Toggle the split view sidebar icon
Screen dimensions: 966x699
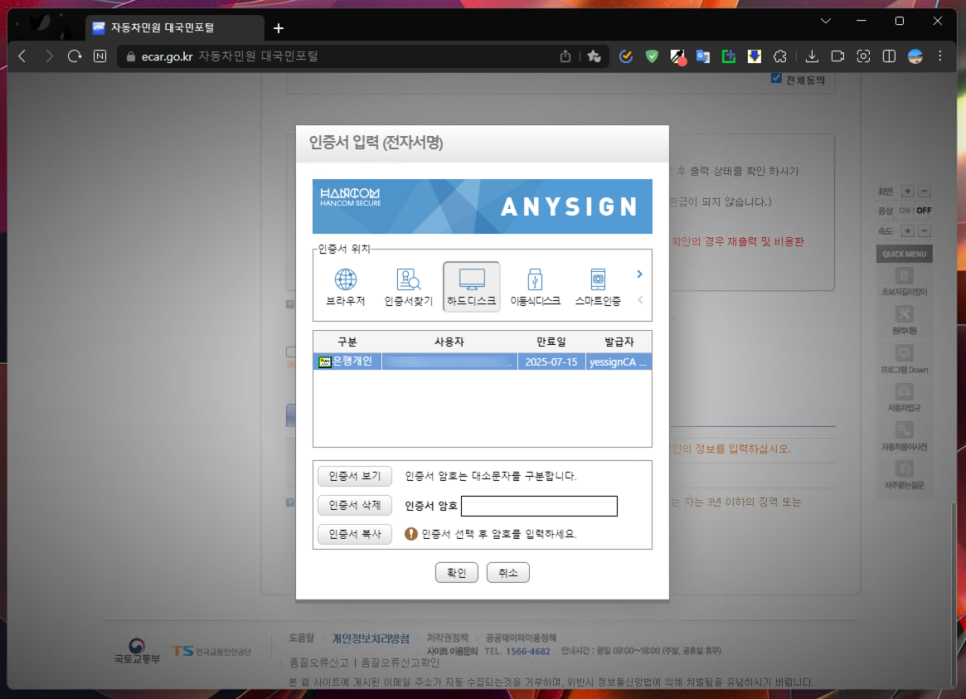889,57
